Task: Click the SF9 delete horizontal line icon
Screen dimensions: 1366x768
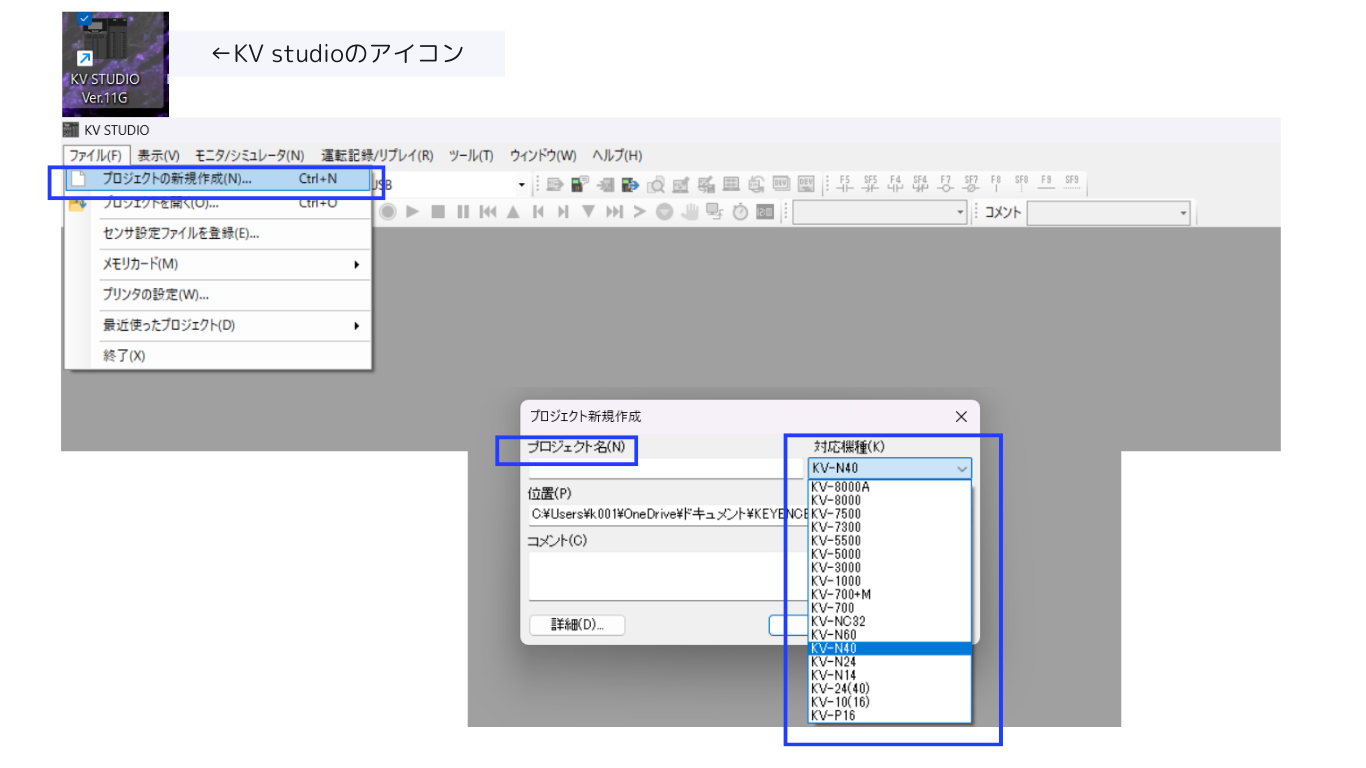Action: click(x=1072, y=184)
